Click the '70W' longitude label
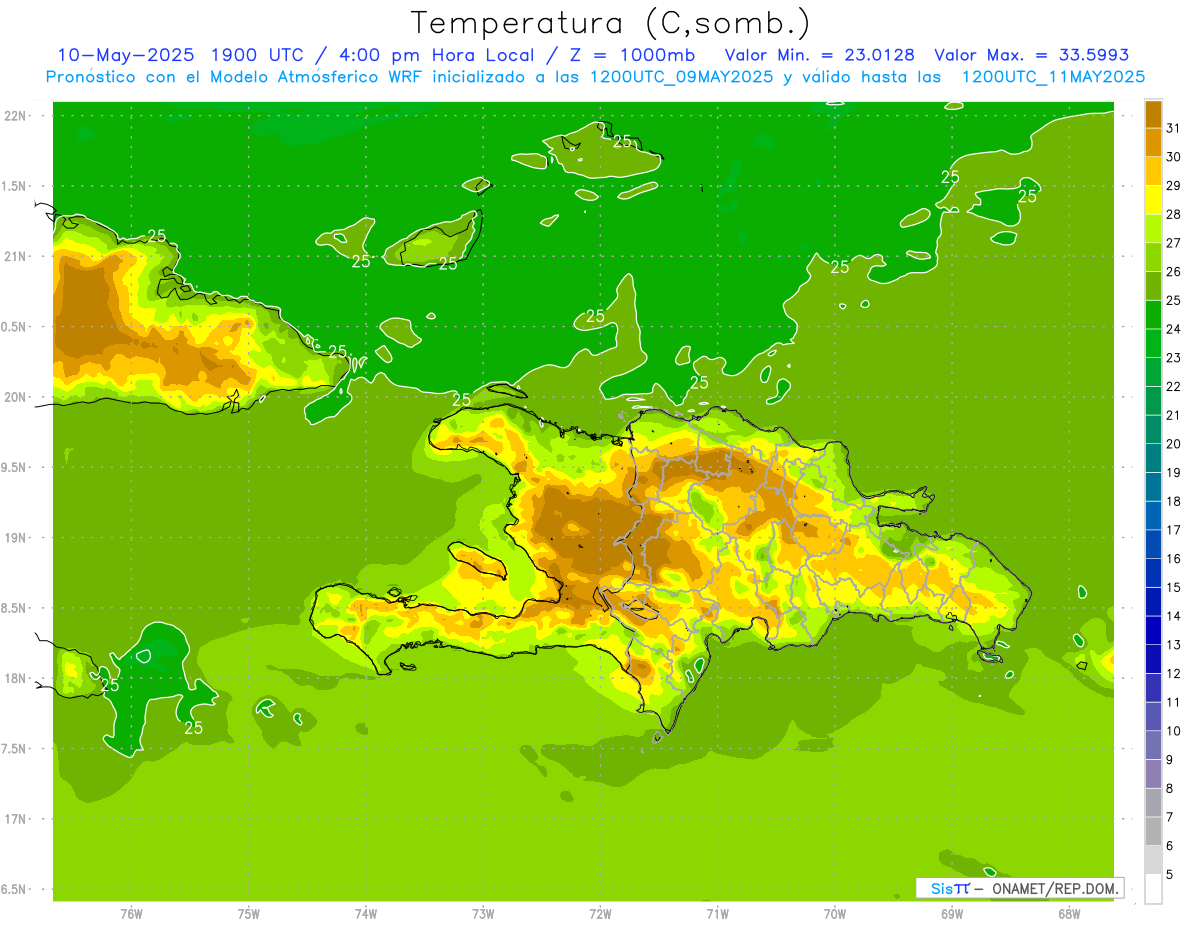 (x=835, y=913)
